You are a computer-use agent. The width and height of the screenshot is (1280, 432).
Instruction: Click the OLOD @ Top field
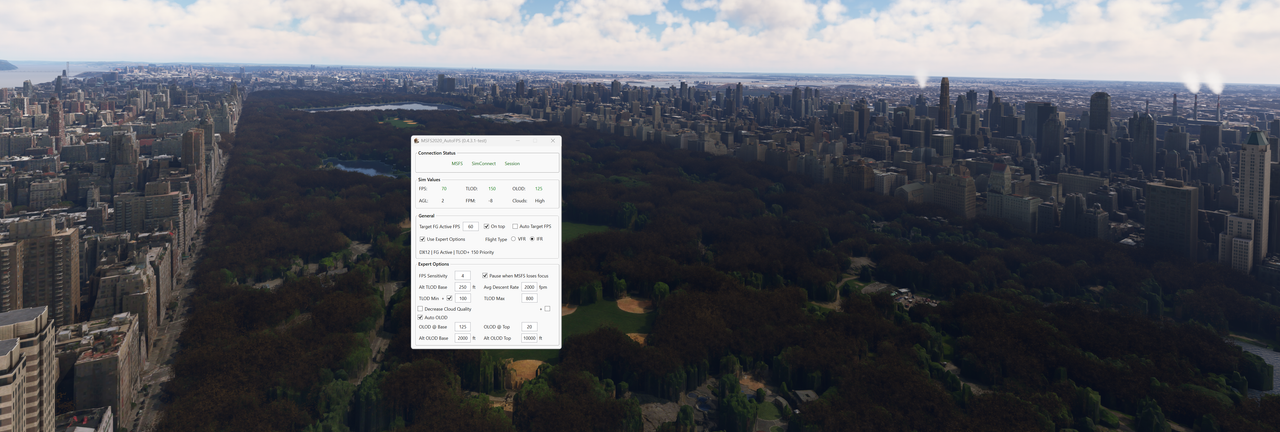(529, 327)
